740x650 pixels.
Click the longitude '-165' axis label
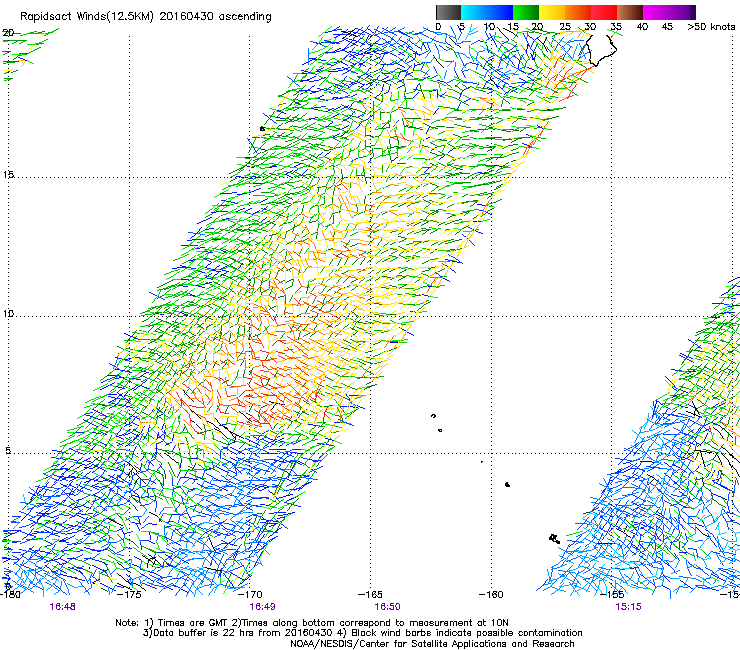pos(370,594)
